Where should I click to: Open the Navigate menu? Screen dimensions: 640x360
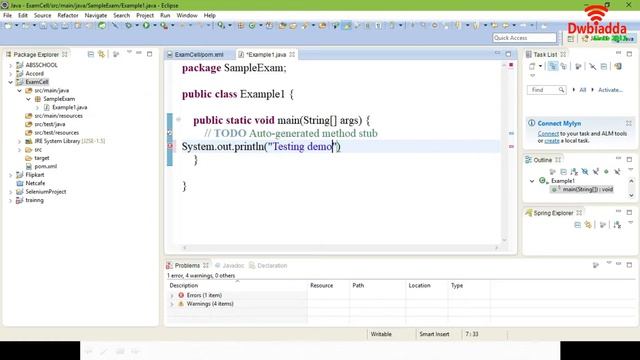pos(96,15)
